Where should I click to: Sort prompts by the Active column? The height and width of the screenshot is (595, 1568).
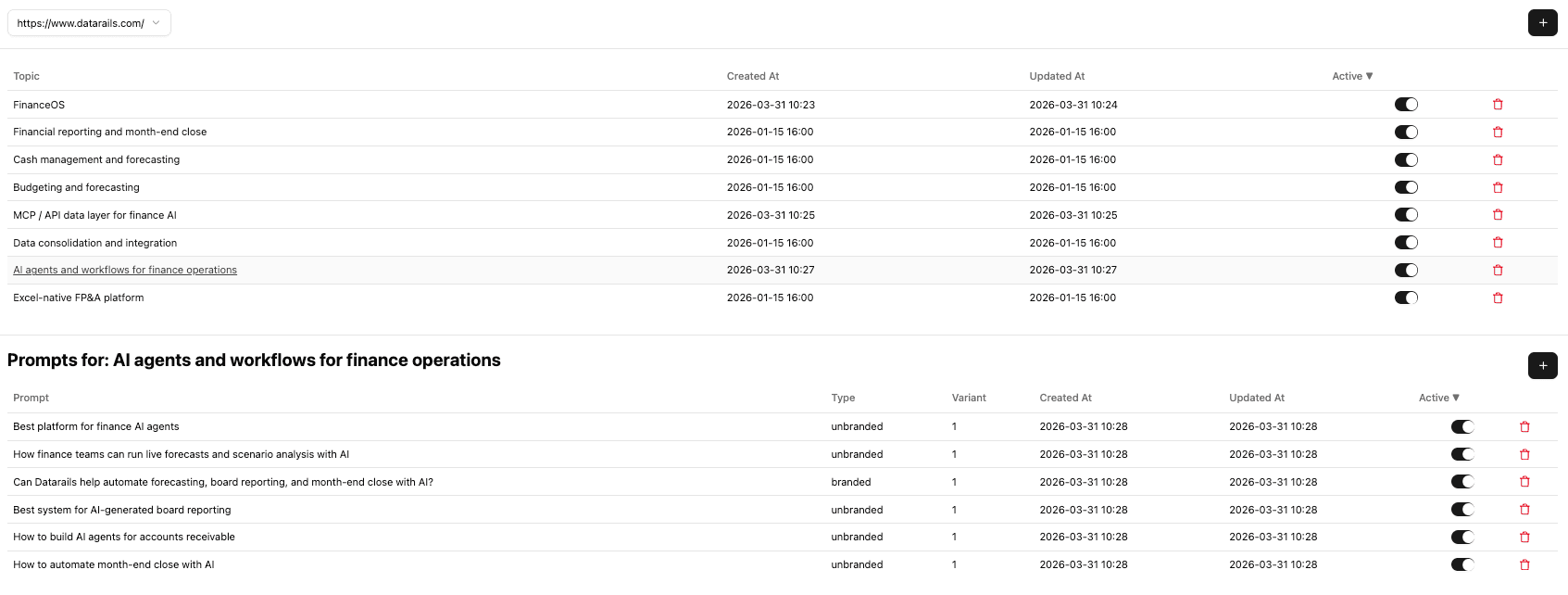[1438, 398]
